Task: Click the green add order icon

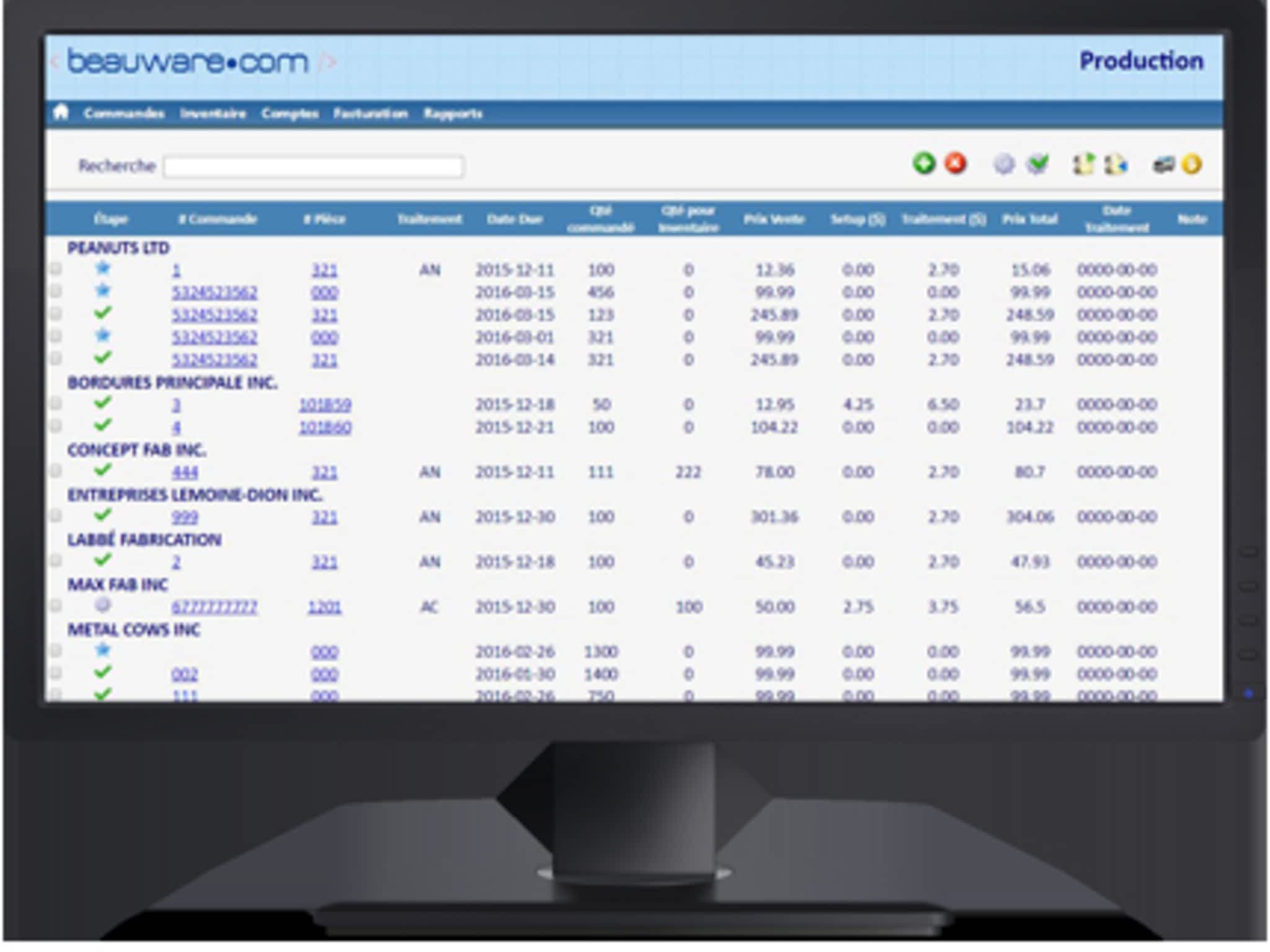Action: click(x=923, y=164)
